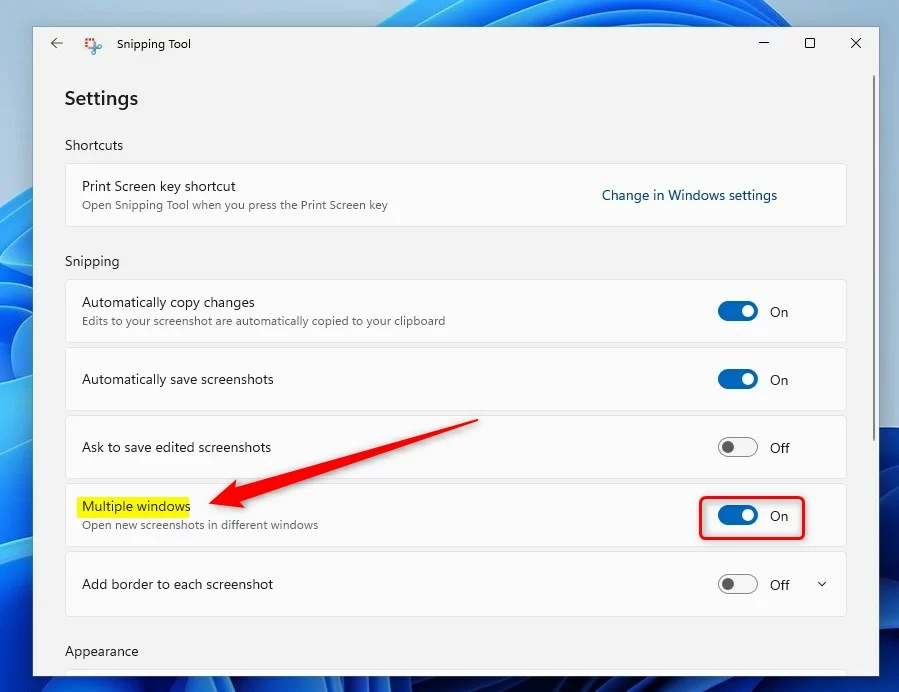Click the Snipping section heading

[x=92, y=261]
